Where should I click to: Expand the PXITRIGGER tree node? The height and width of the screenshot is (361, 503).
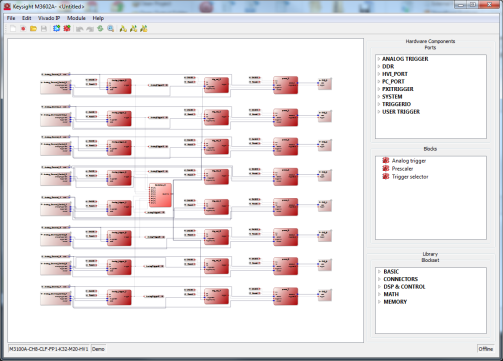point(379,89)
